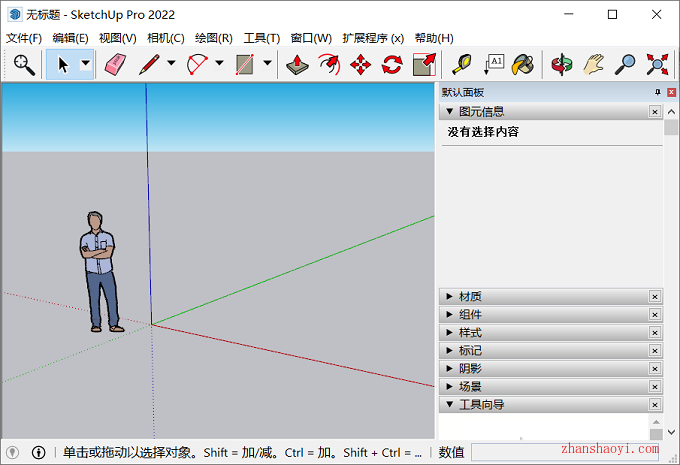Click the tray scrollbar down arrow
The image size is (680, 465).
(671, 432)
